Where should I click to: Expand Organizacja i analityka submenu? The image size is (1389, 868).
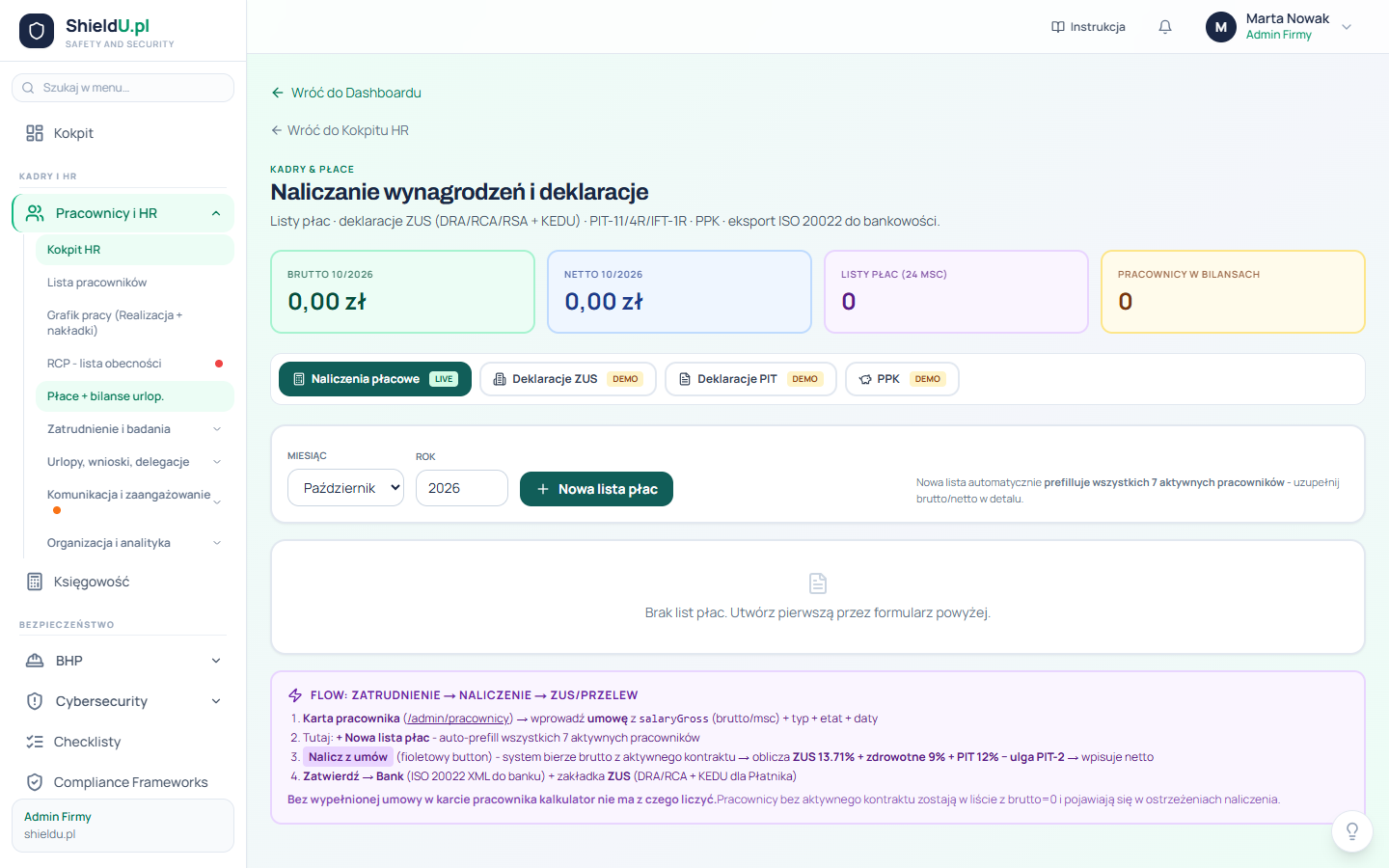(217, 543)
